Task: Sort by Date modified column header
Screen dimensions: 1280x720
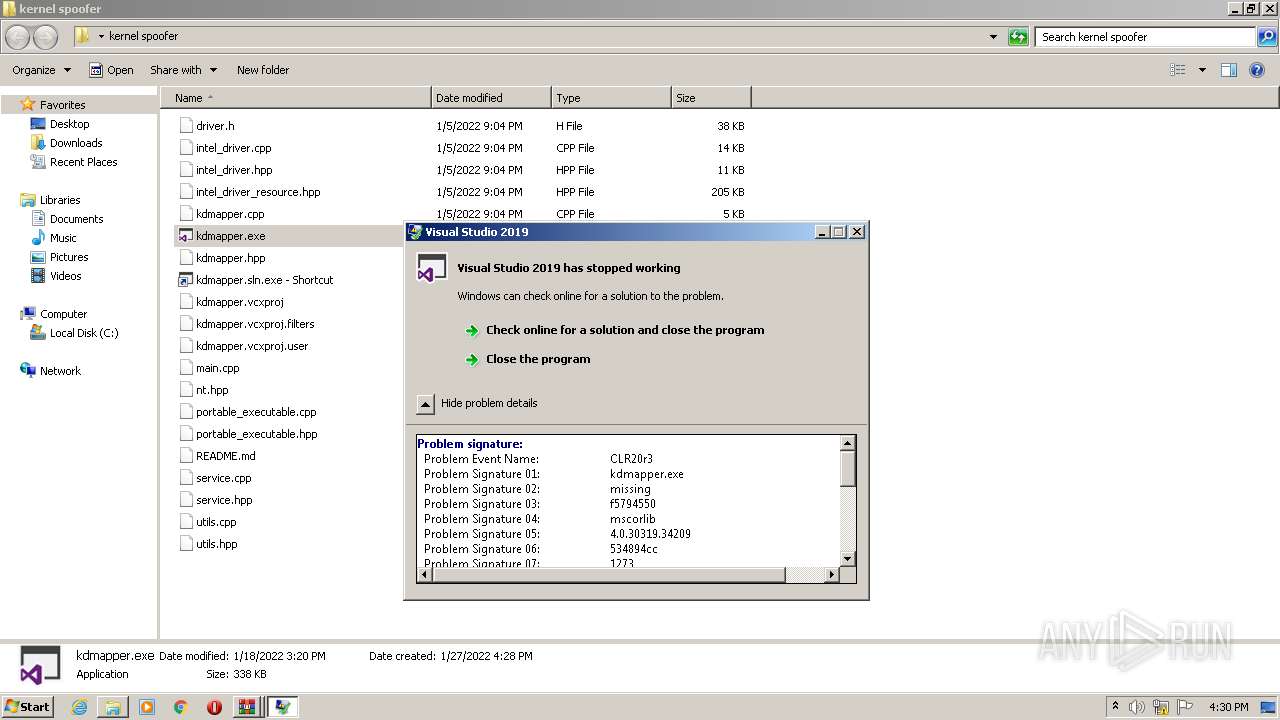Action: point(491,98)
